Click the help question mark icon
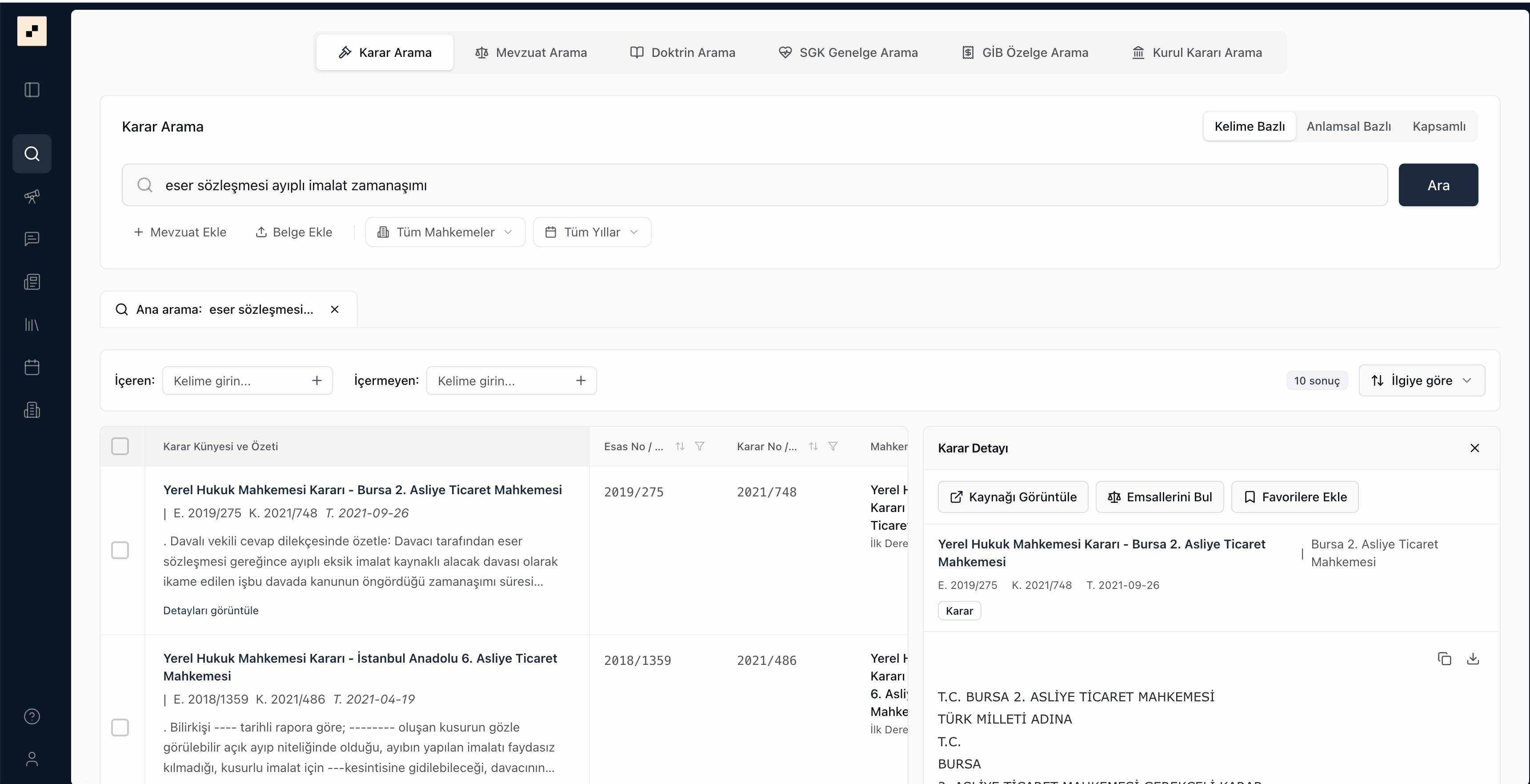1530x784 pixels. tap(32, 716)
